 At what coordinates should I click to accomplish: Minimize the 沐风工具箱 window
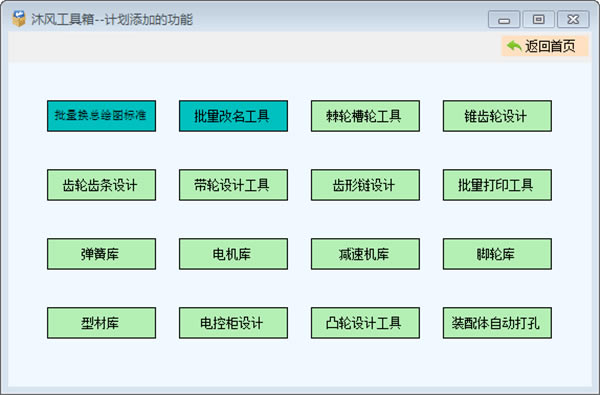click(504, 20)
